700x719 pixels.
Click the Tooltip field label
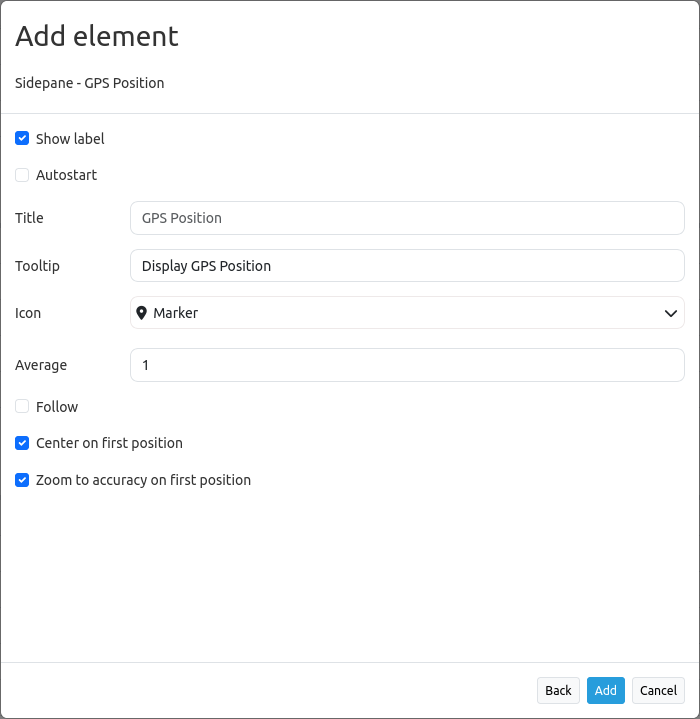37,266
